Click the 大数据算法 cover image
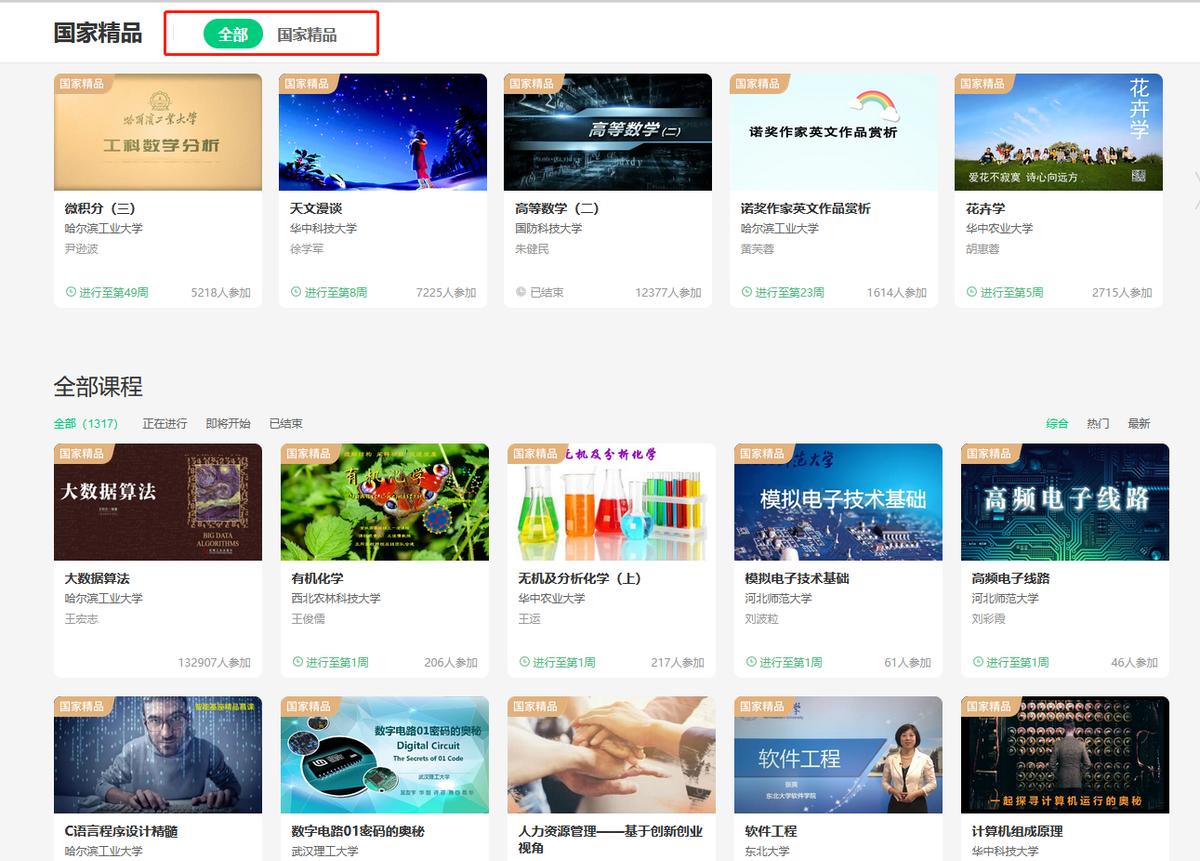The height and width of the screenshot is (861, 1200). [157, 502]
